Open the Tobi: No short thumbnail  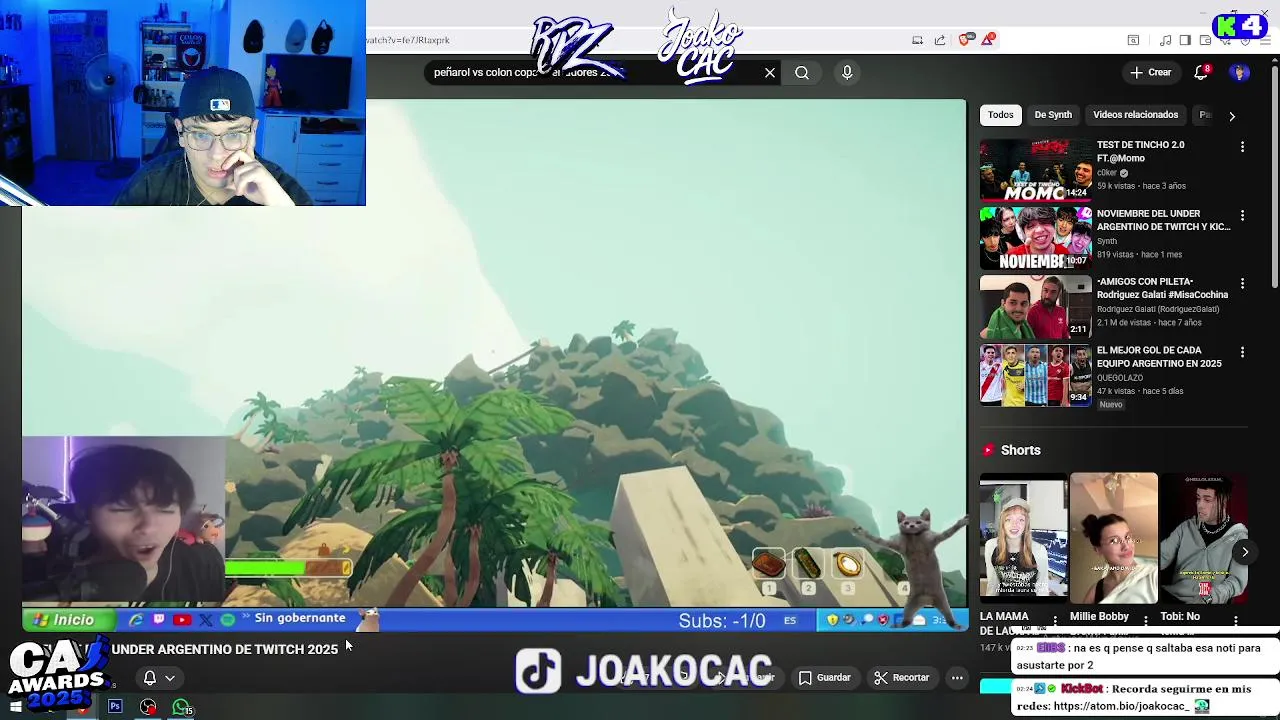(1203, 538)
